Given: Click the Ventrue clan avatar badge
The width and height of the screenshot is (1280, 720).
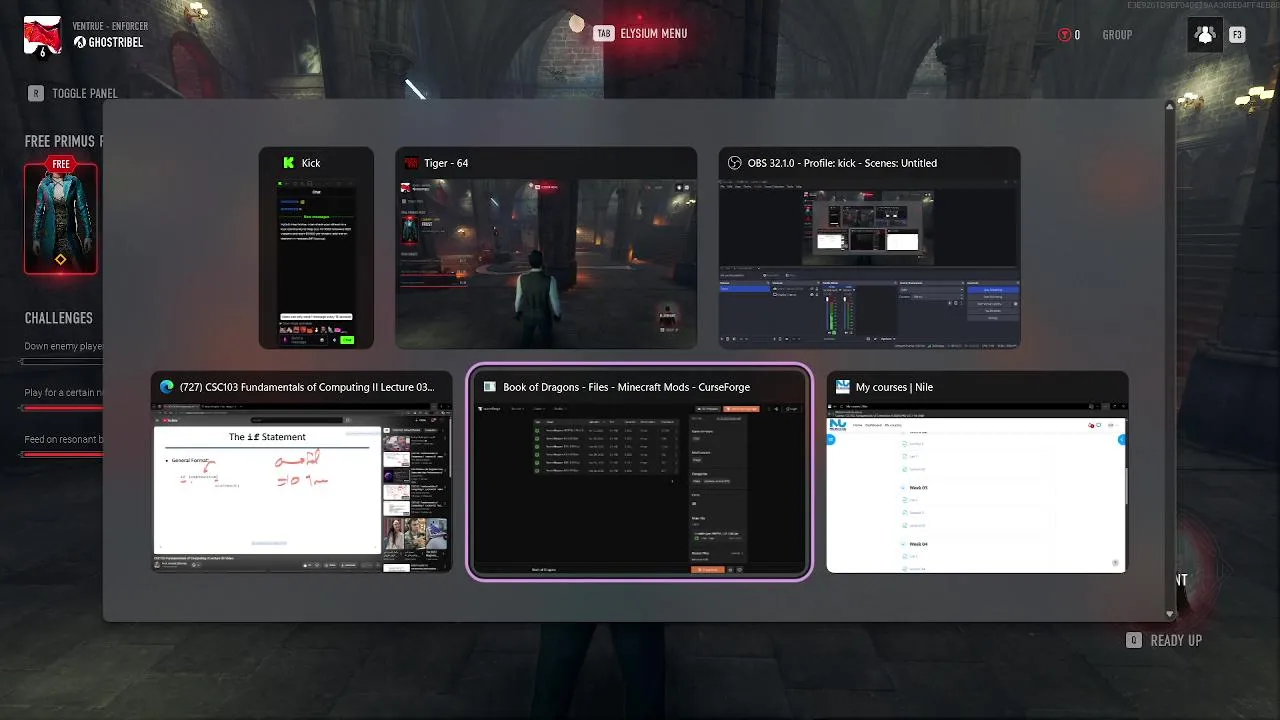Looking at the screenshot, I should click(x=42, y=35).
